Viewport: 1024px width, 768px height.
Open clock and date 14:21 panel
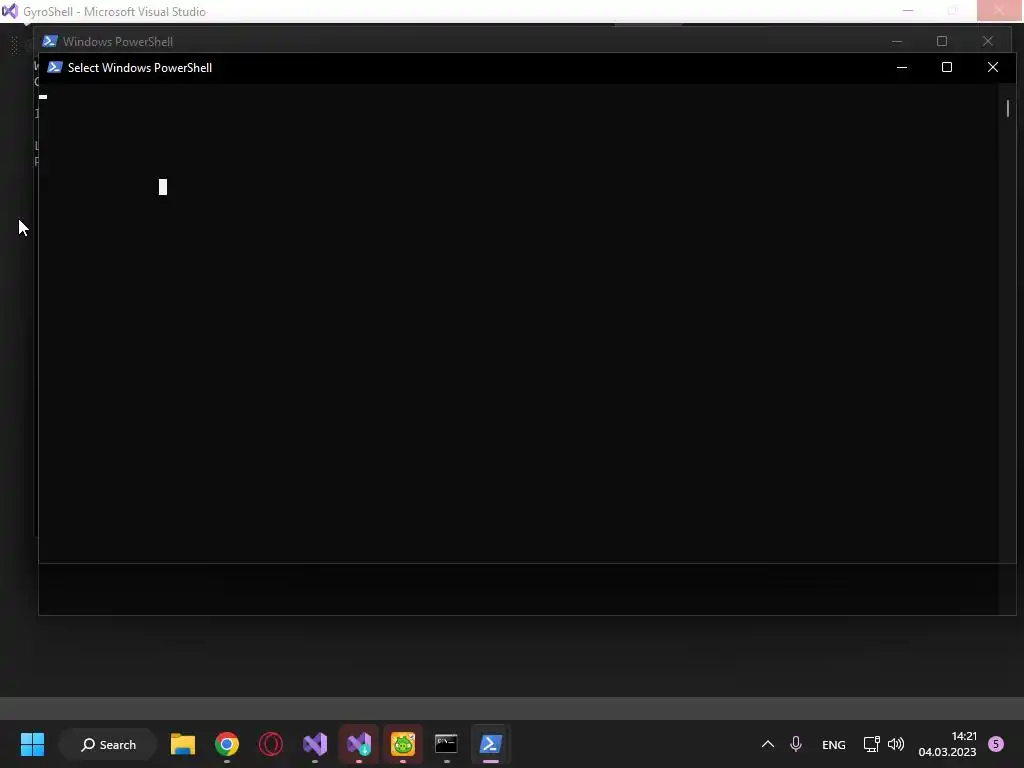pyautogui.click(x=947, y=744)
